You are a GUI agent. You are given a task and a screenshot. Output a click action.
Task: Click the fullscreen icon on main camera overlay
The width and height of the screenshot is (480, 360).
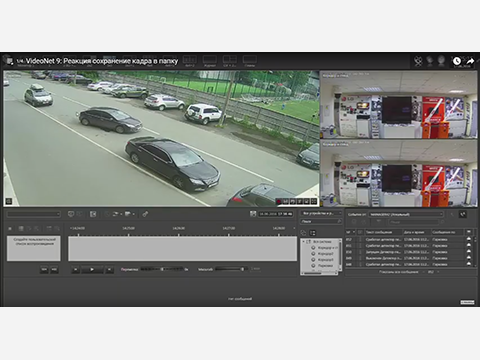pyautogui.click(x=314, y=202)
